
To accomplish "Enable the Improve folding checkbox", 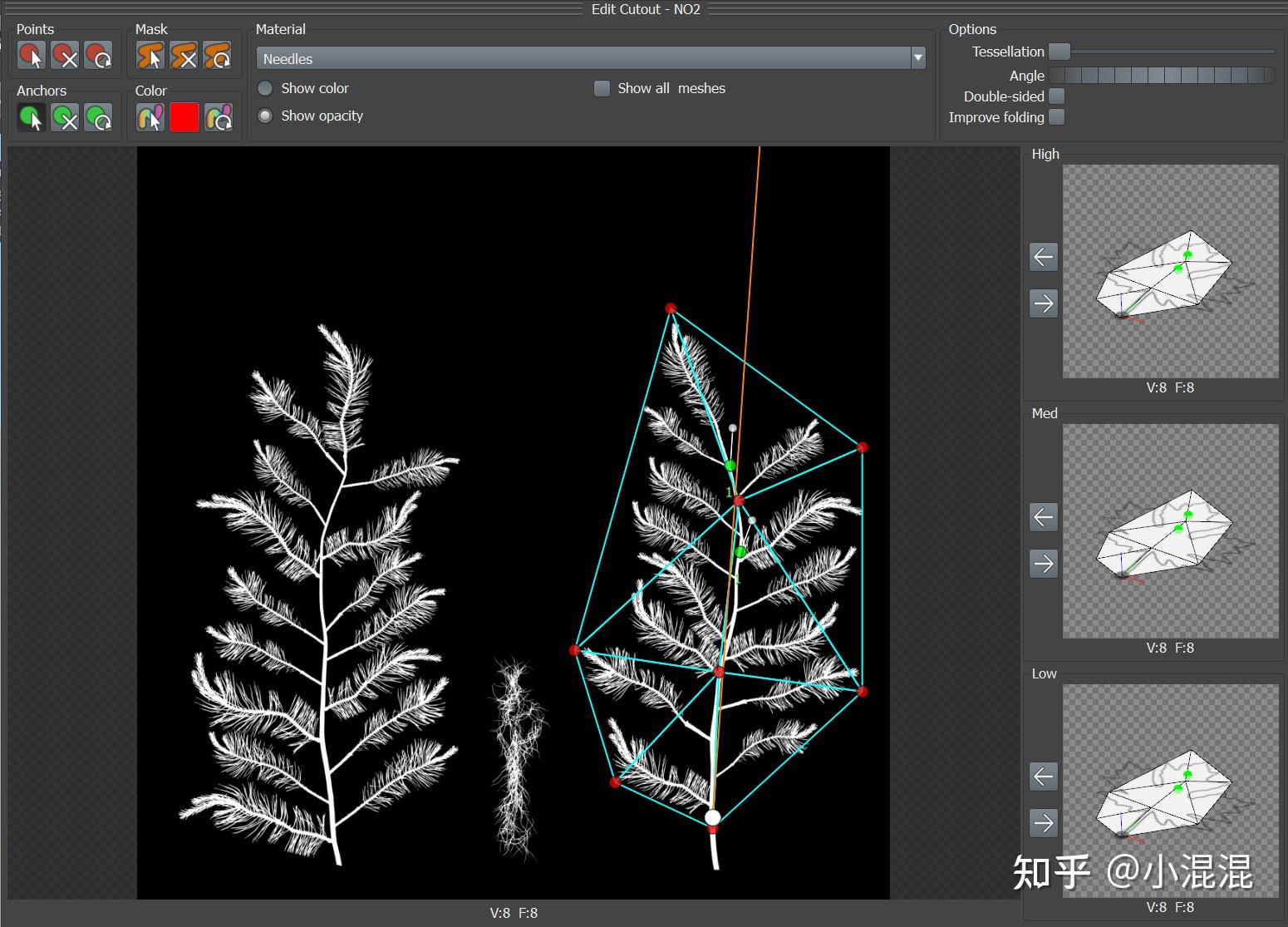I will [x=1056, y=117].
